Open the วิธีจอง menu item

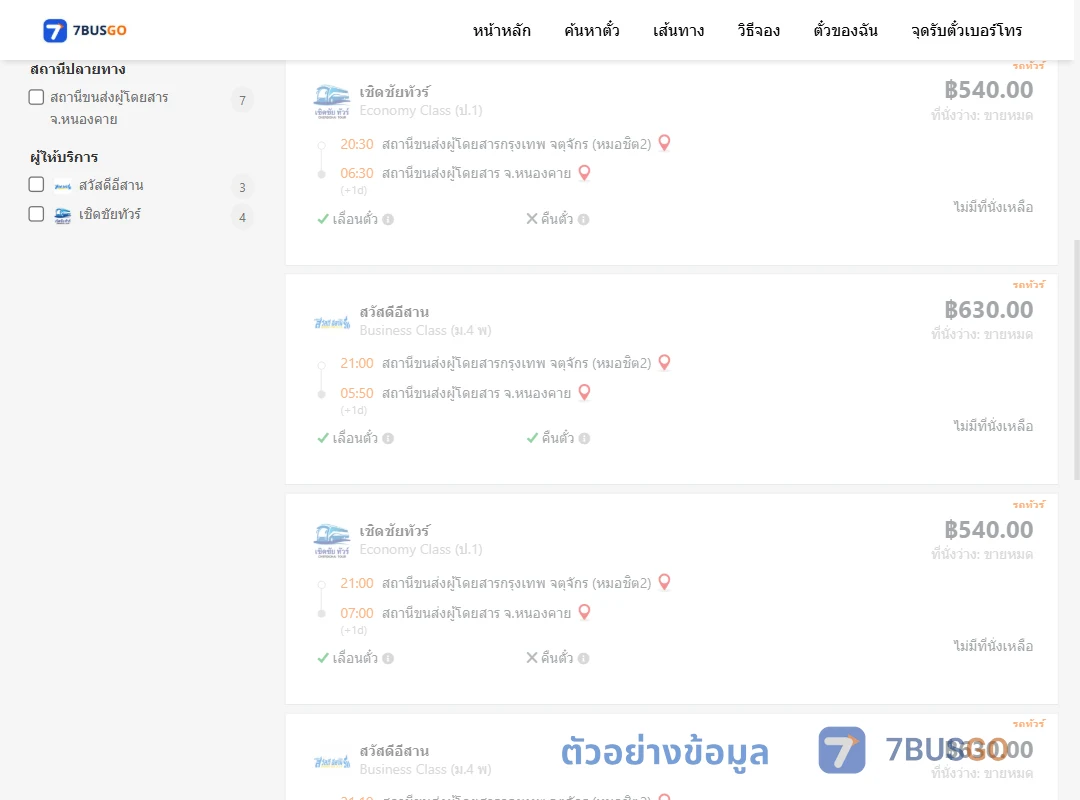pos(758,30)
